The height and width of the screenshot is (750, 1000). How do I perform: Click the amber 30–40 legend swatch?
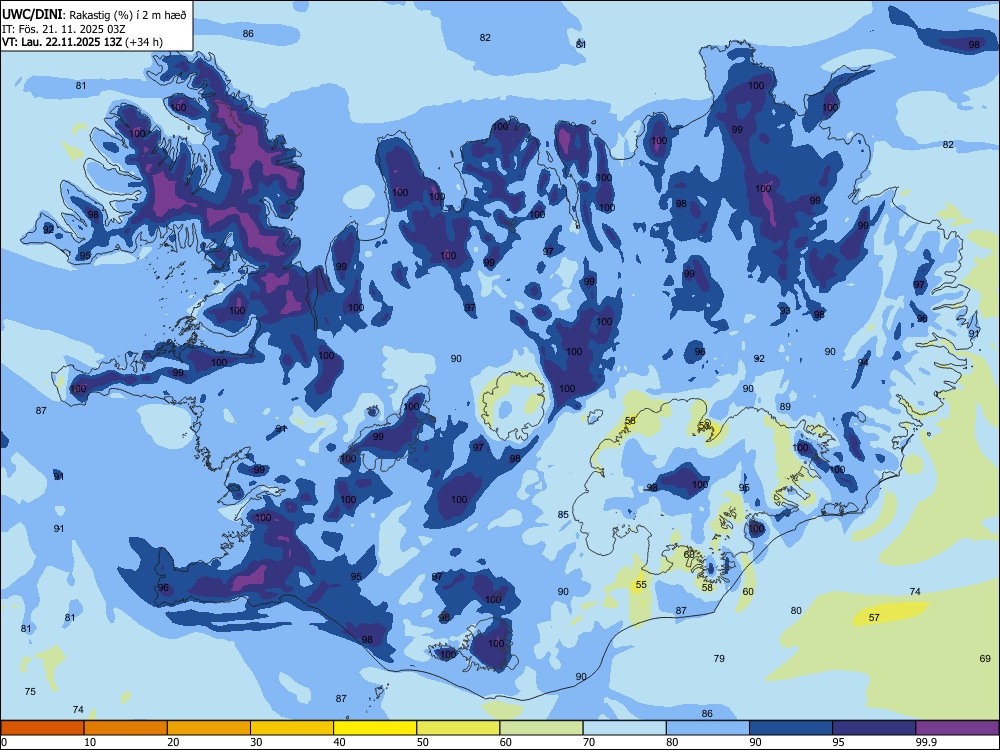pyautogui.click(x=292, y=728)
